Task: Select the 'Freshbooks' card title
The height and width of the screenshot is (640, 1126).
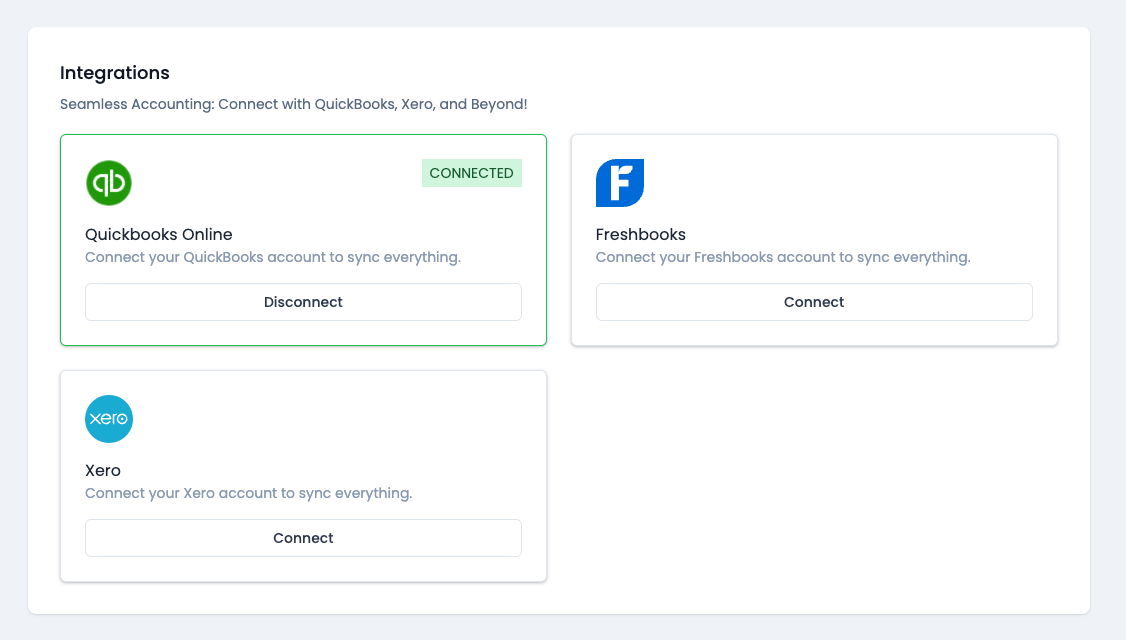Action: click(x=641, y=234)
